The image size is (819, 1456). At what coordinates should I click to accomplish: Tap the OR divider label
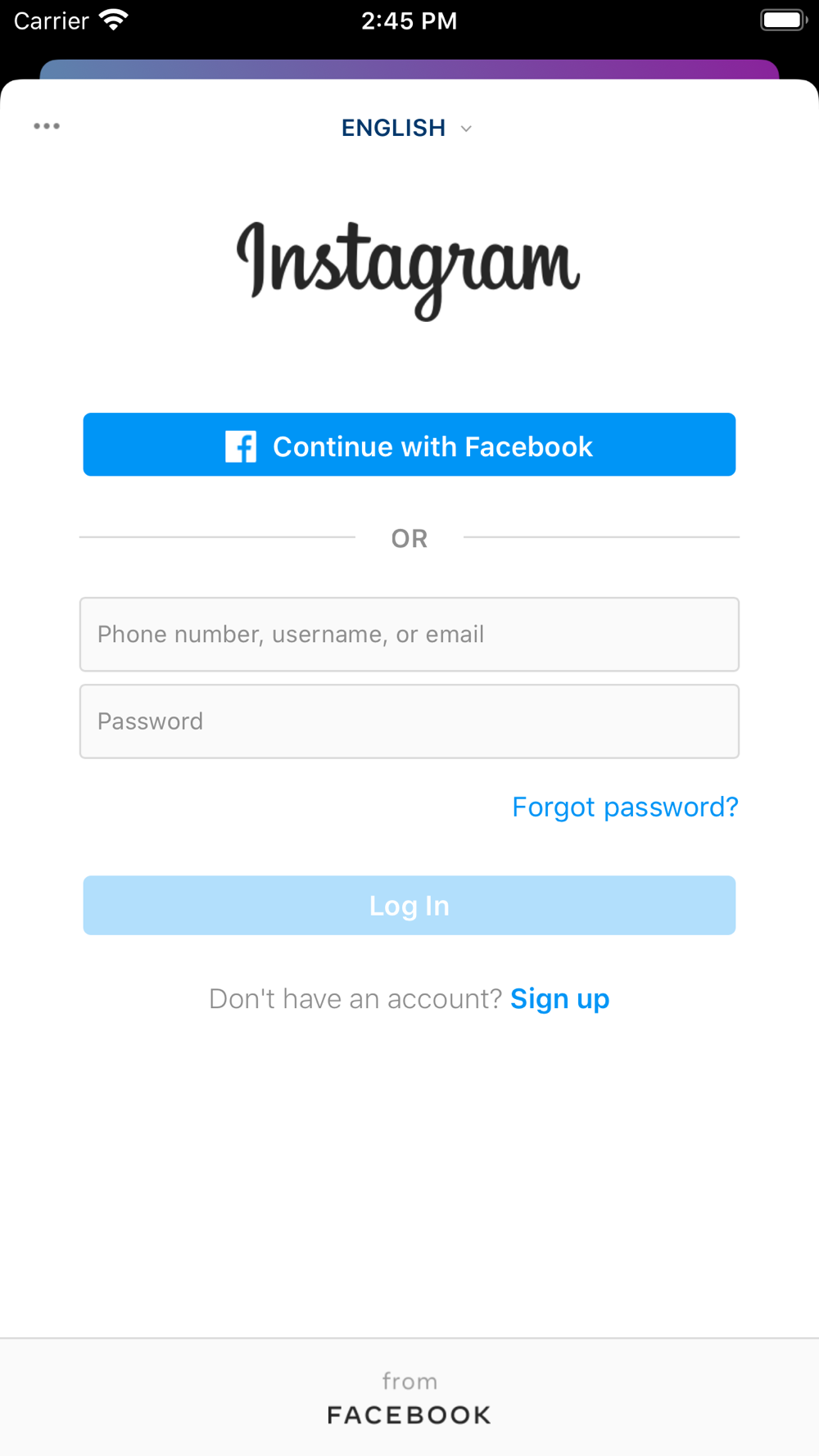[x=409, y=539]
